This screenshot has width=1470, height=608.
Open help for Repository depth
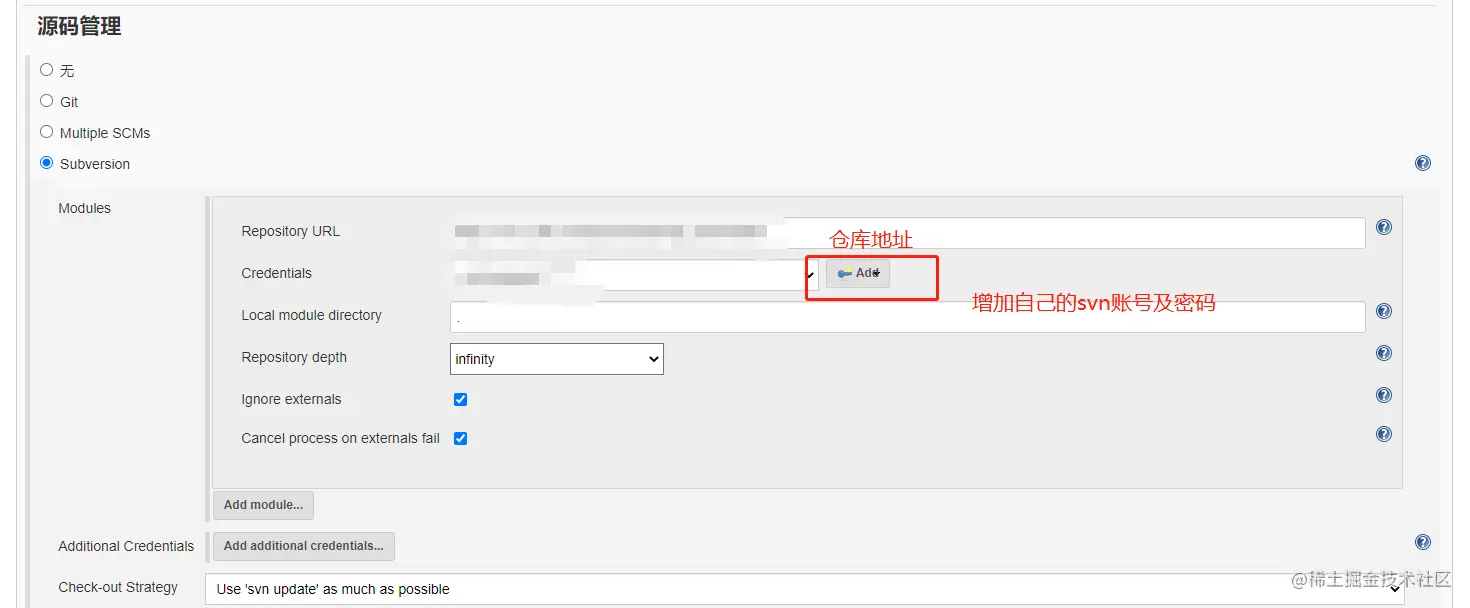[1383, 352]
